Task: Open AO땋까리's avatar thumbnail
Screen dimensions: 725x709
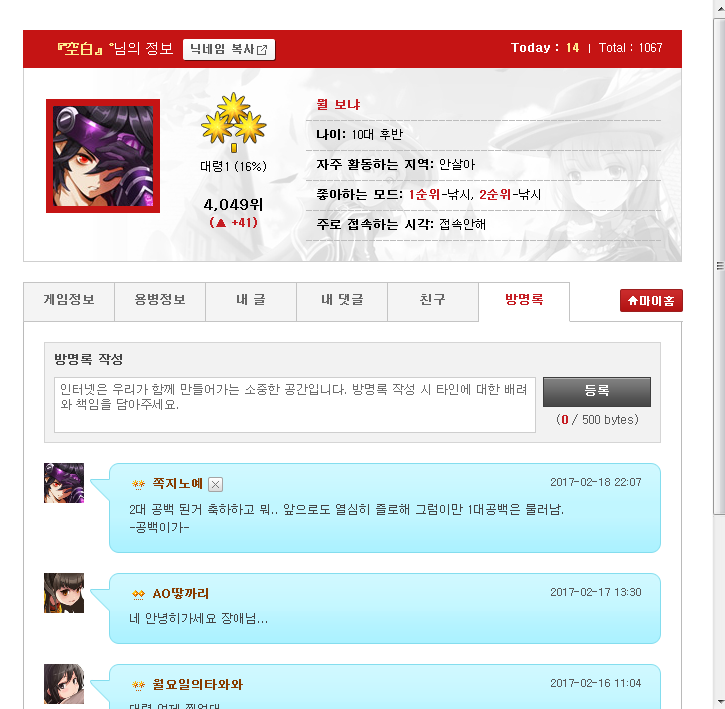Action: (64, 593)
